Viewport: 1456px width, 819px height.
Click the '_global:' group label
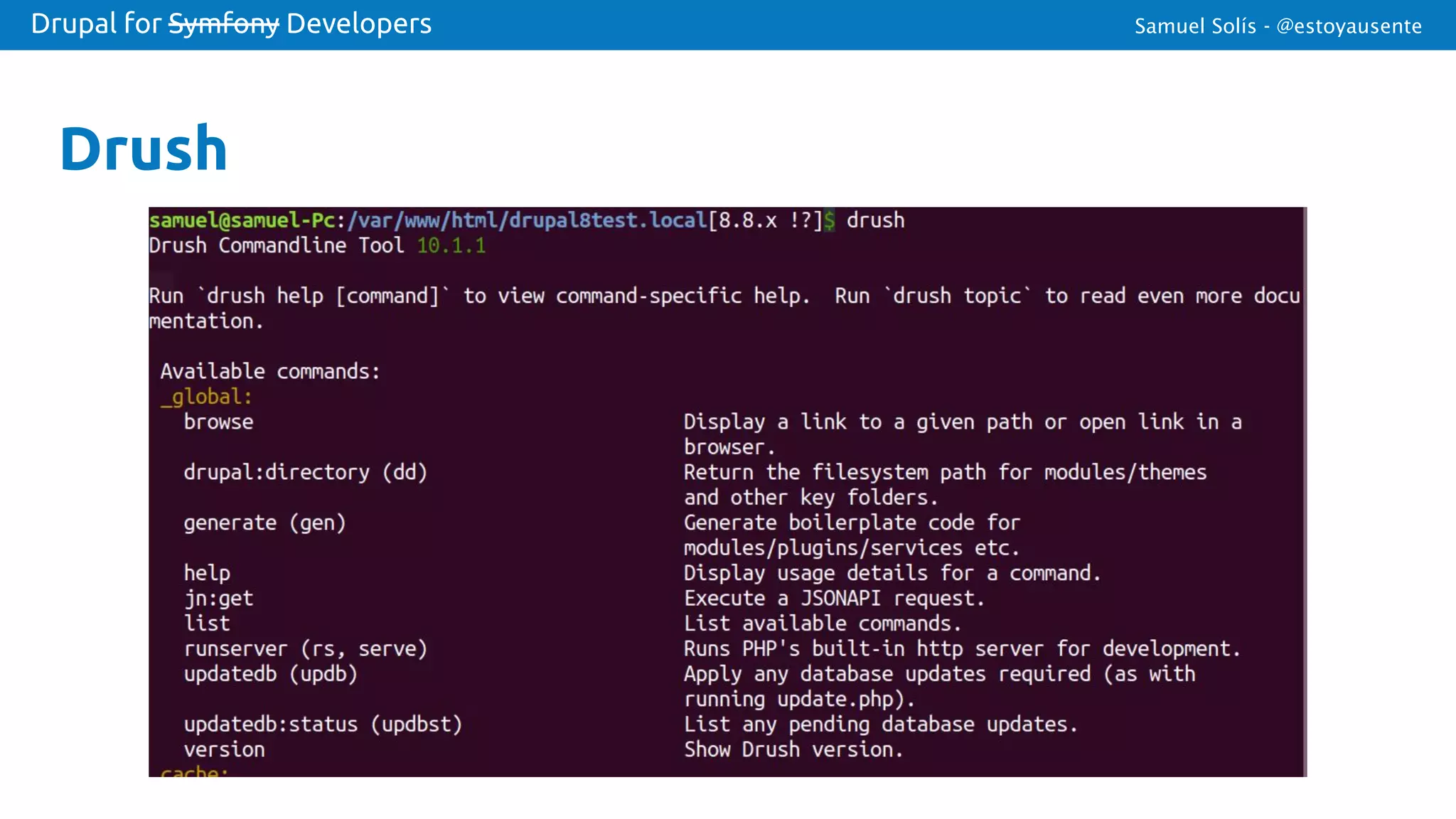tap(206, 397)
